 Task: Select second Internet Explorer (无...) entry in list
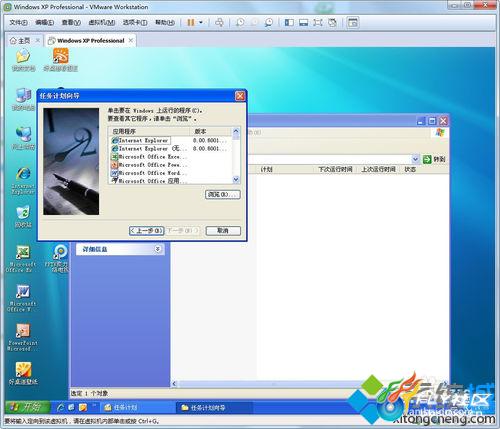[x=149, y=149]
